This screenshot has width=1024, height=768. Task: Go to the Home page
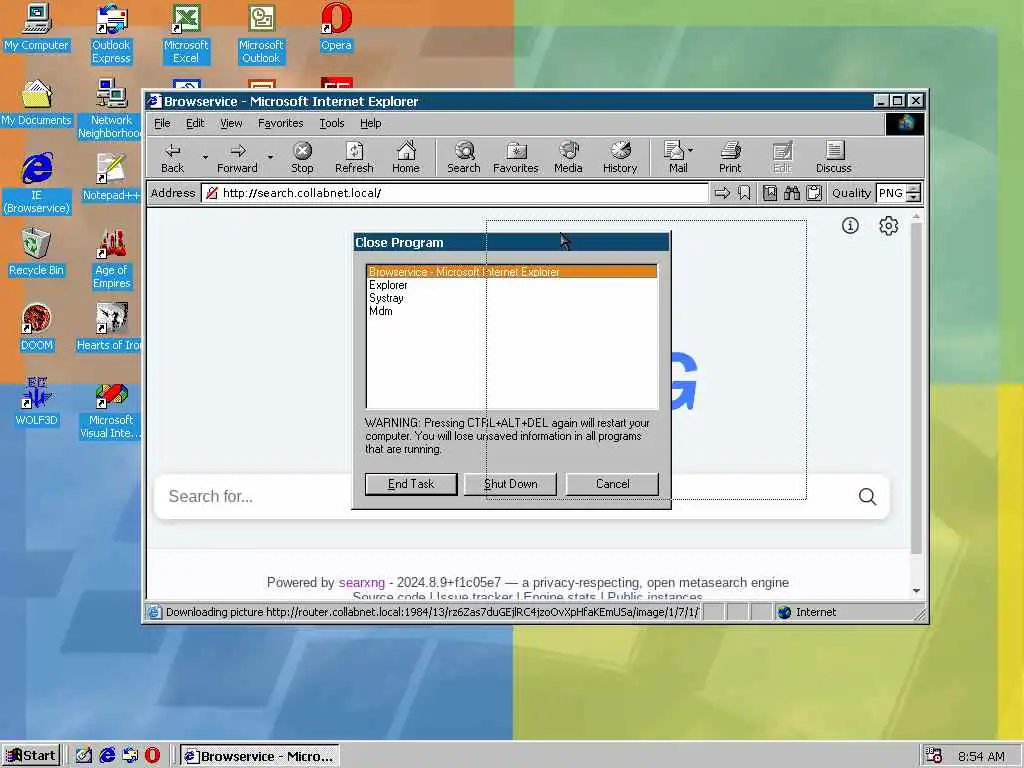[x=406, y=158]
